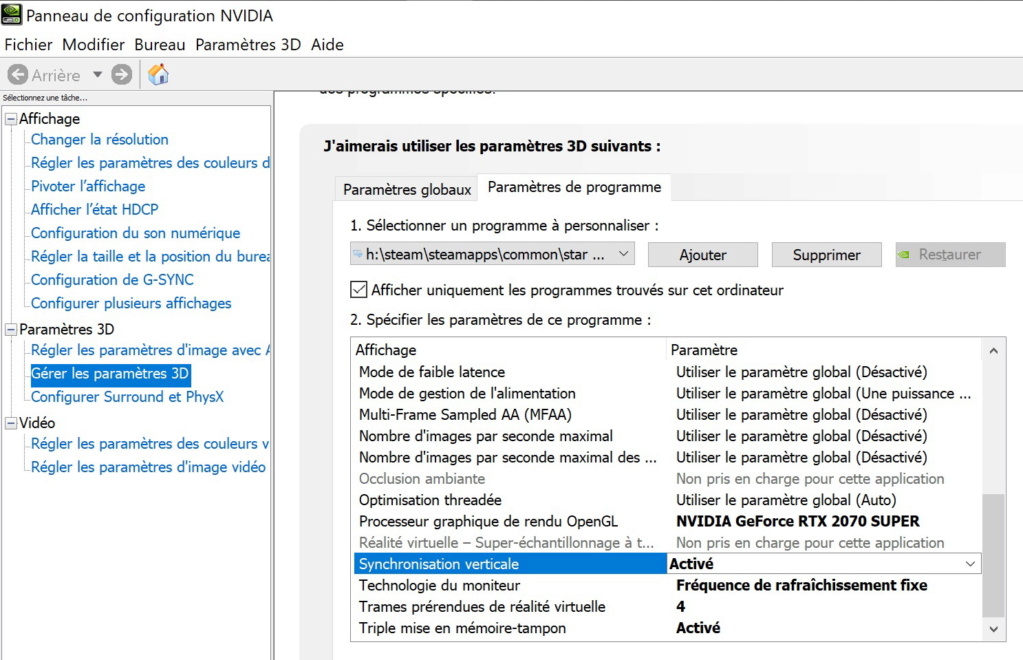Viewport: 1023px width, 660px height.
Task: Go back with the Arrière arrow icon
Action: pos(18,75)
